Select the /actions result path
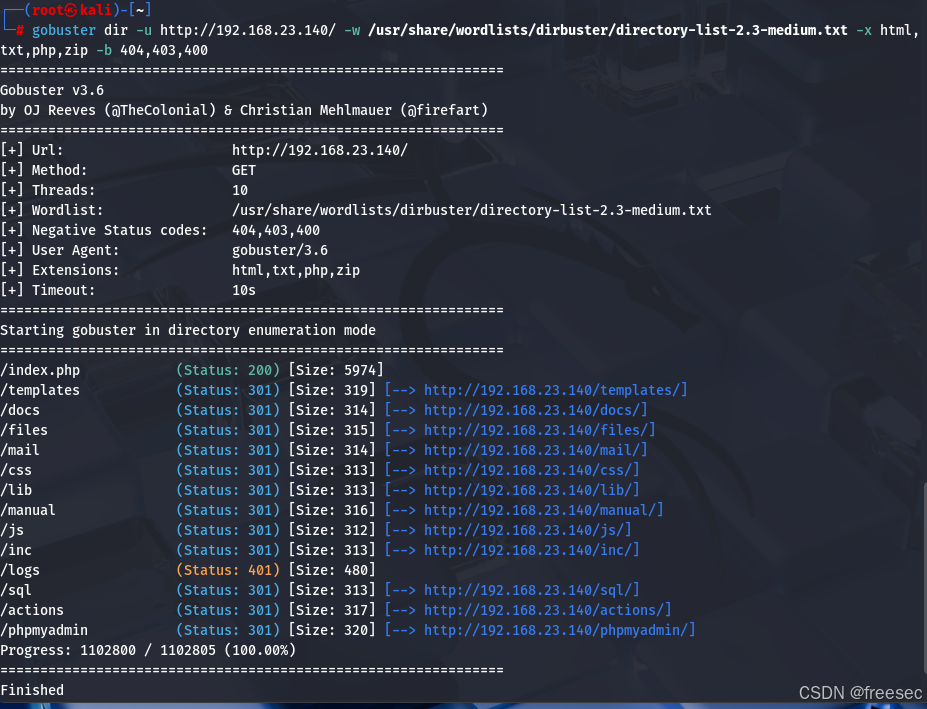This screenshot has height=709, width=927. 32,610
